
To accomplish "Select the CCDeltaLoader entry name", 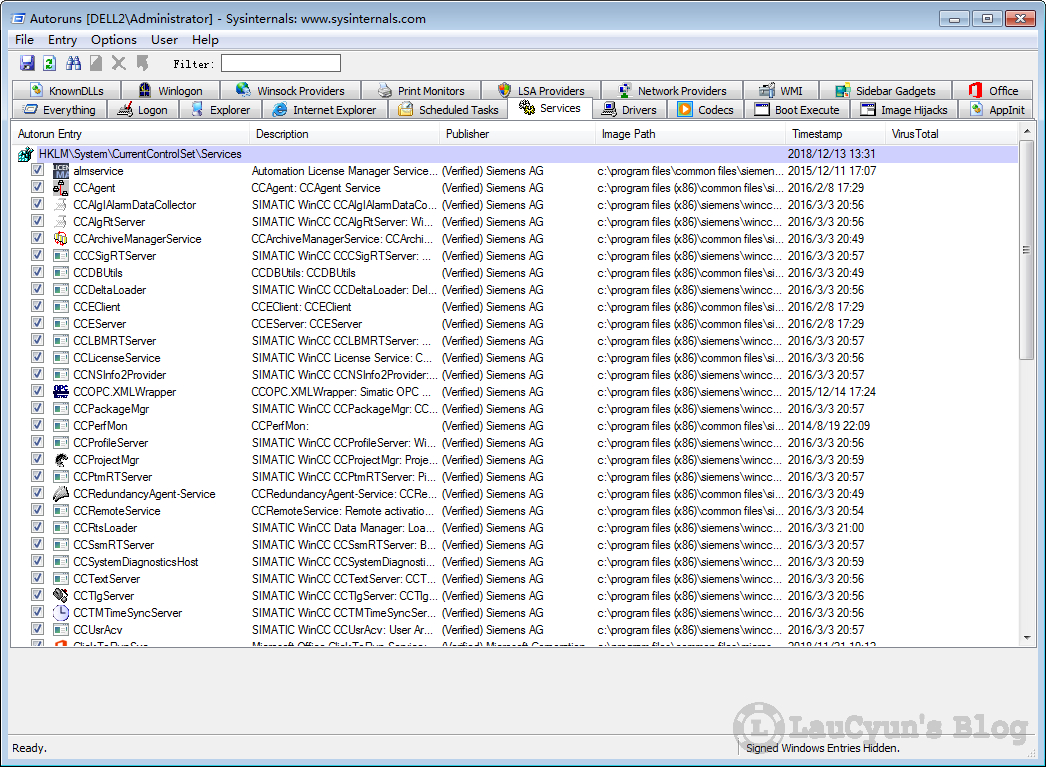I will [x=109, y=290].
